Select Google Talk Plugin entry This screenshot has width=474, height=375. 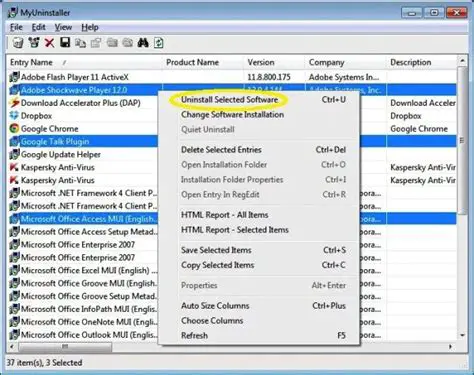pyautogui.click(x=55, y=142)
